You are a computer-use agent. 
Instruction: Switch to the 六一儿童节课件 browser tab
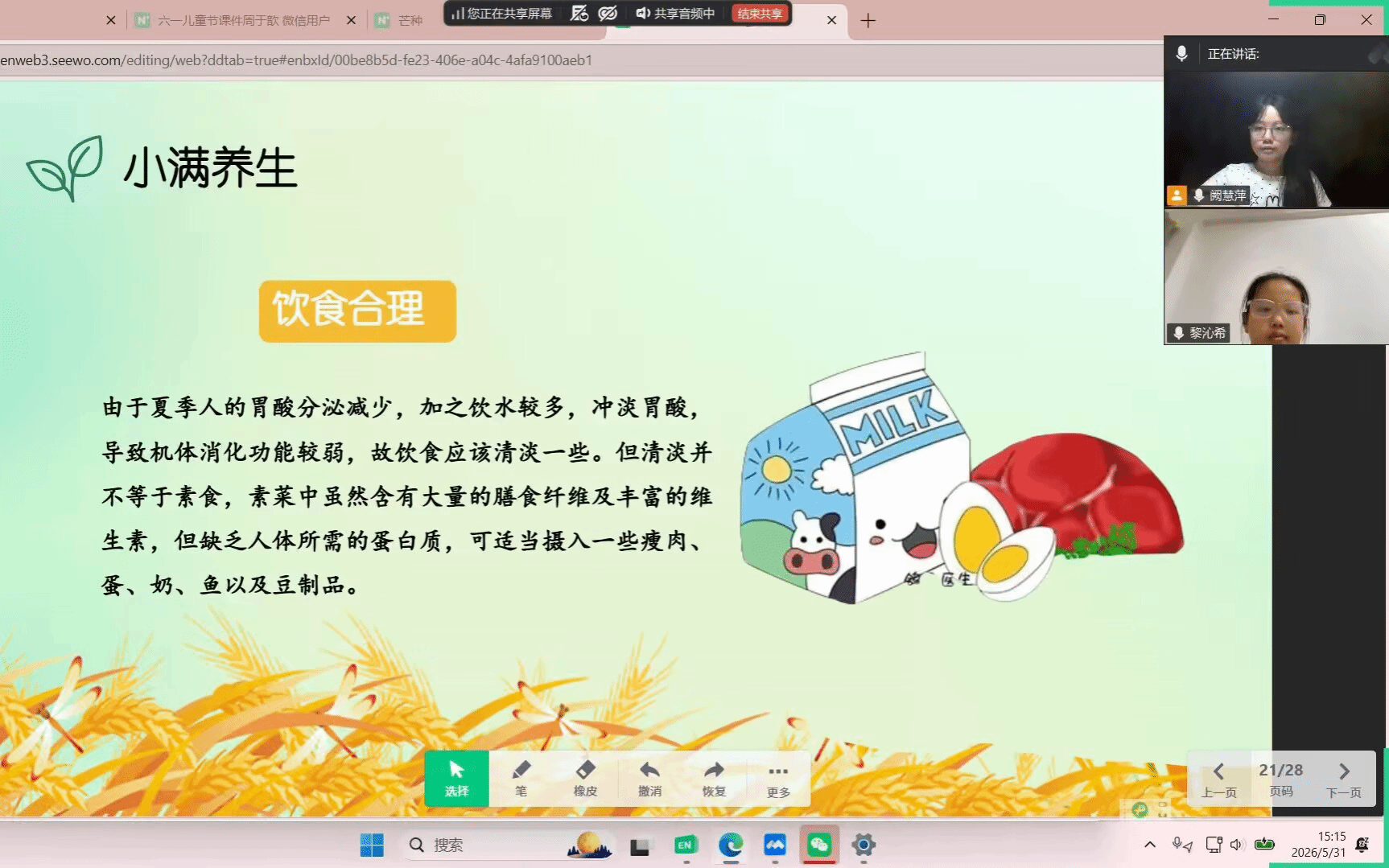point(243,20)
